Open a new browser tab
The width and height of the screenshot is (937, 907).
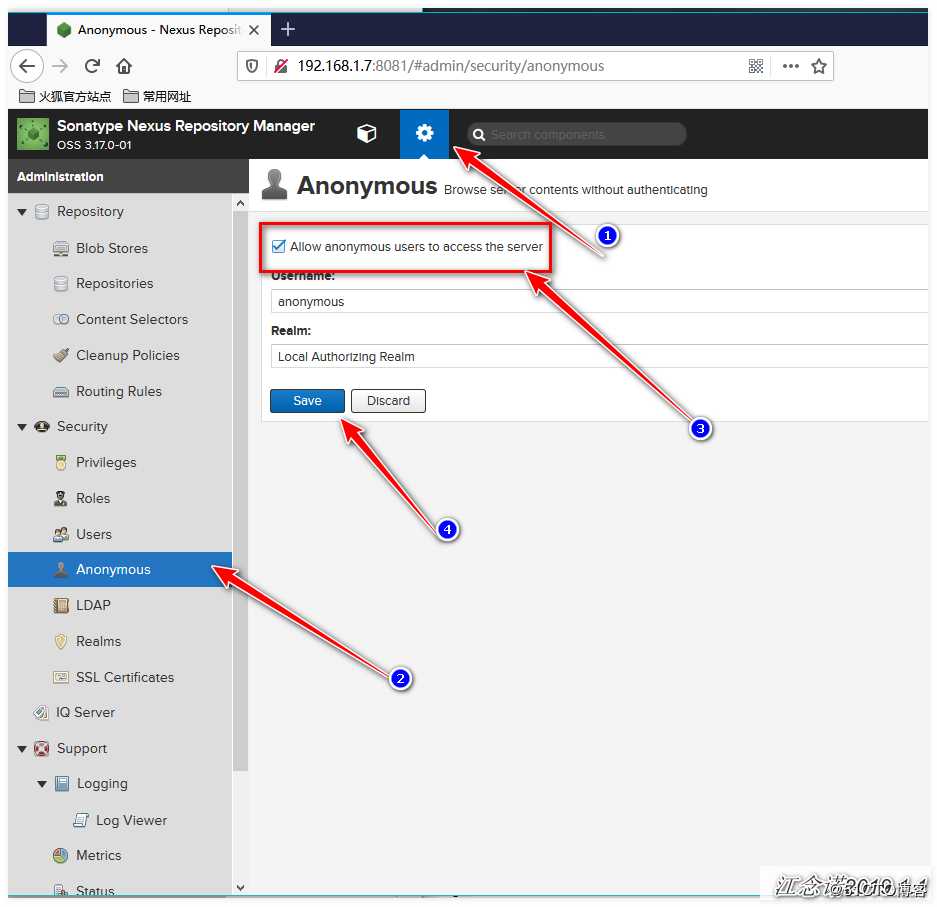[287, 29]
